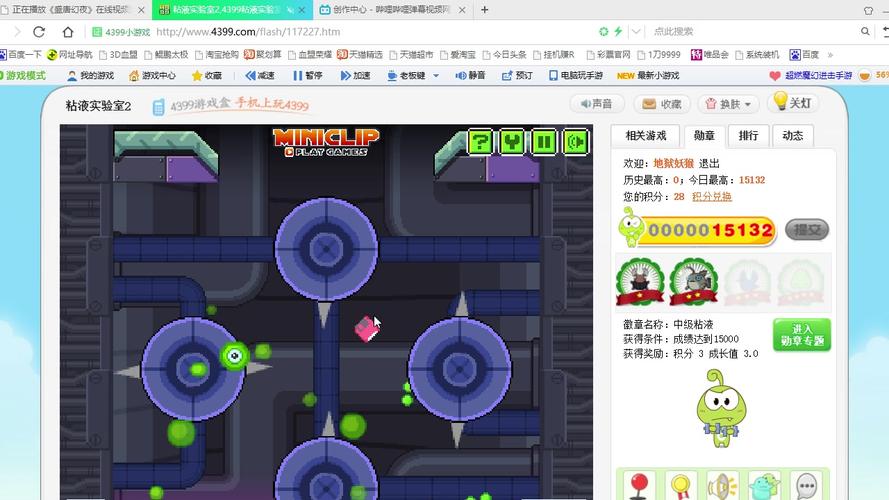Click username 地狱妖狼 link

point(674,163)
